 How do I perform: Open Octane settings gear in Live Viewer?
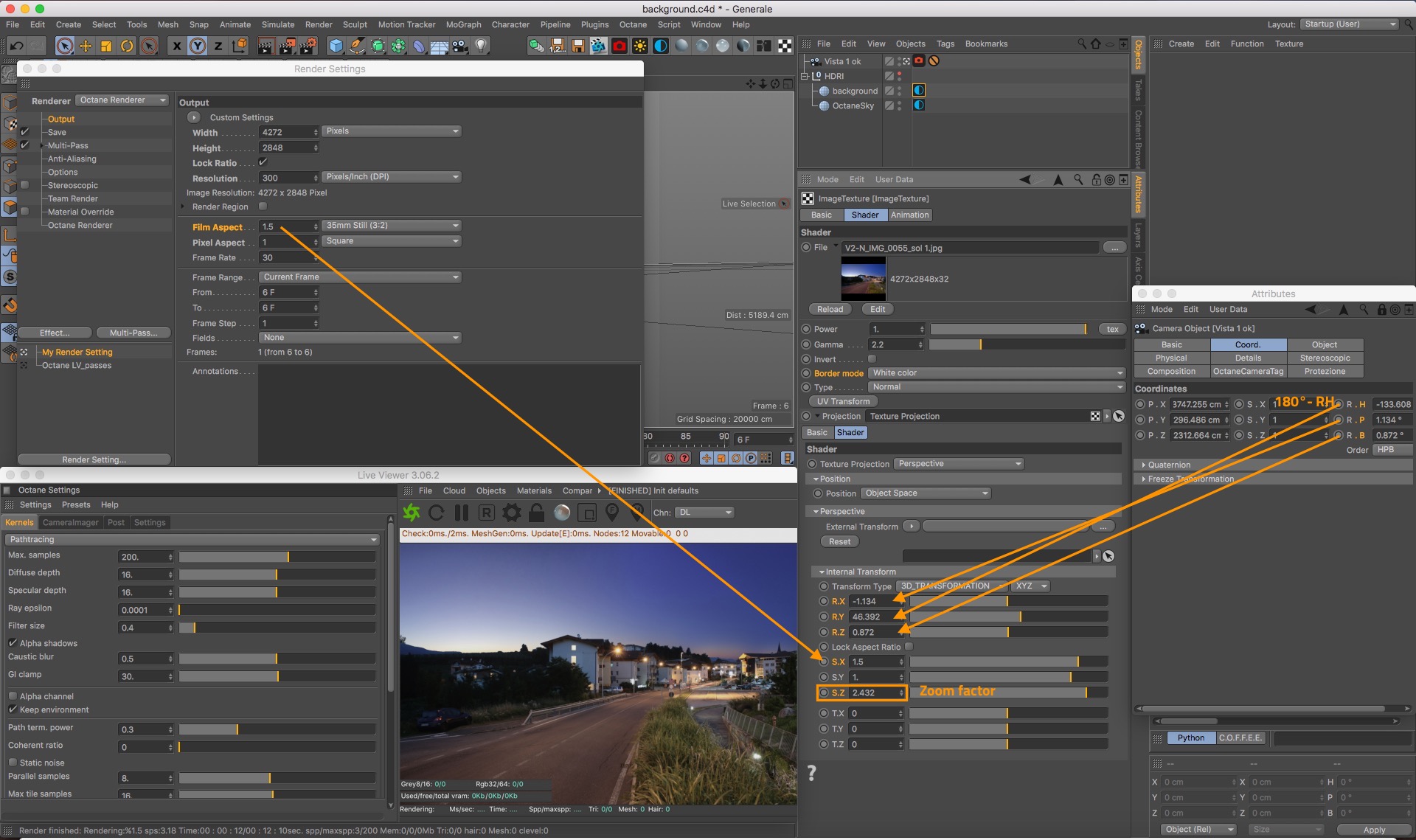pyautogui.click(x=511, y=513)
